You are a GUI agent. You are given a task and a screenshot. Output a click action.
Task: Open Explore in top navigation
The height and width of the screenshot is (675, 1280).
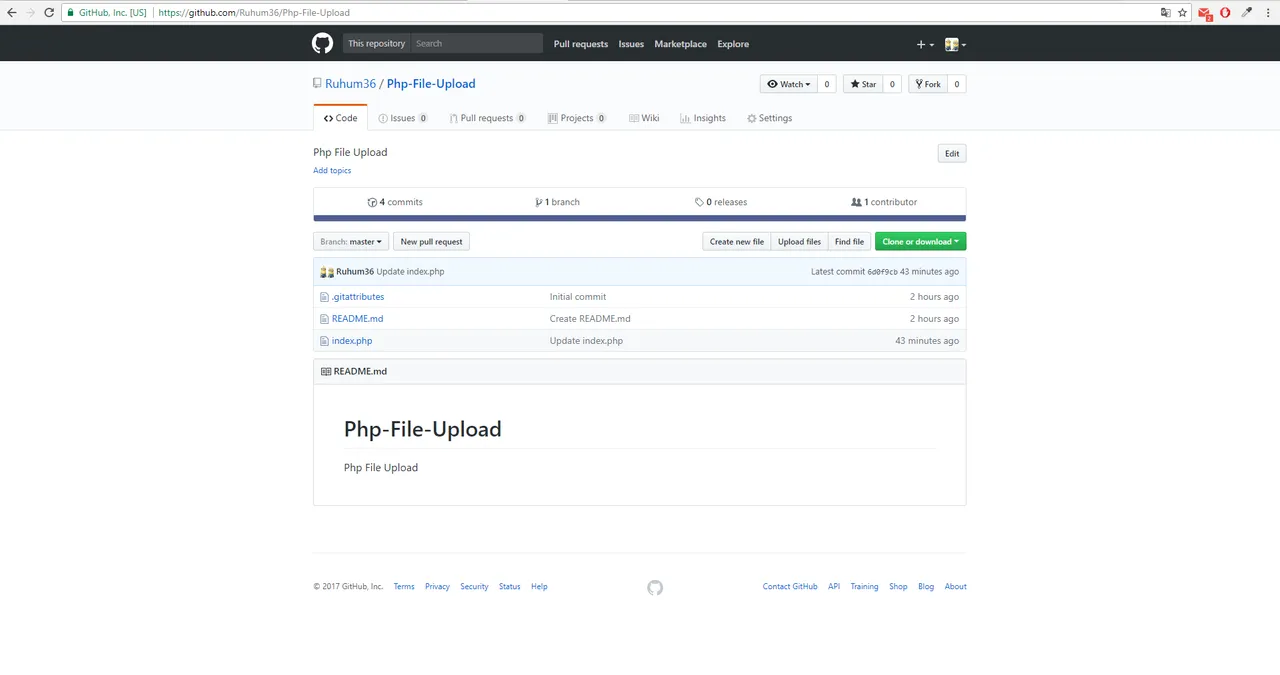tap(733, 44)
